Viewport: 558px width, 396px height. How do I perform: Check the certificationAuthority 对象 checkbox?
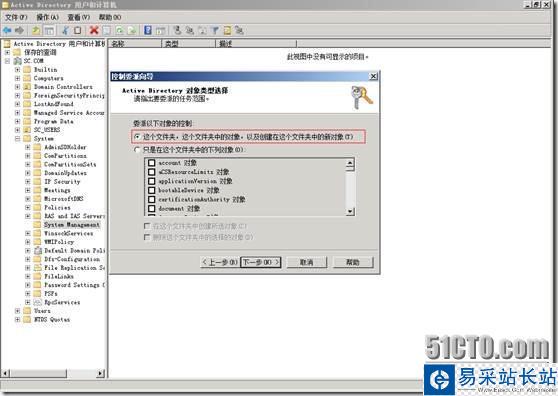(x=152, y=199)
